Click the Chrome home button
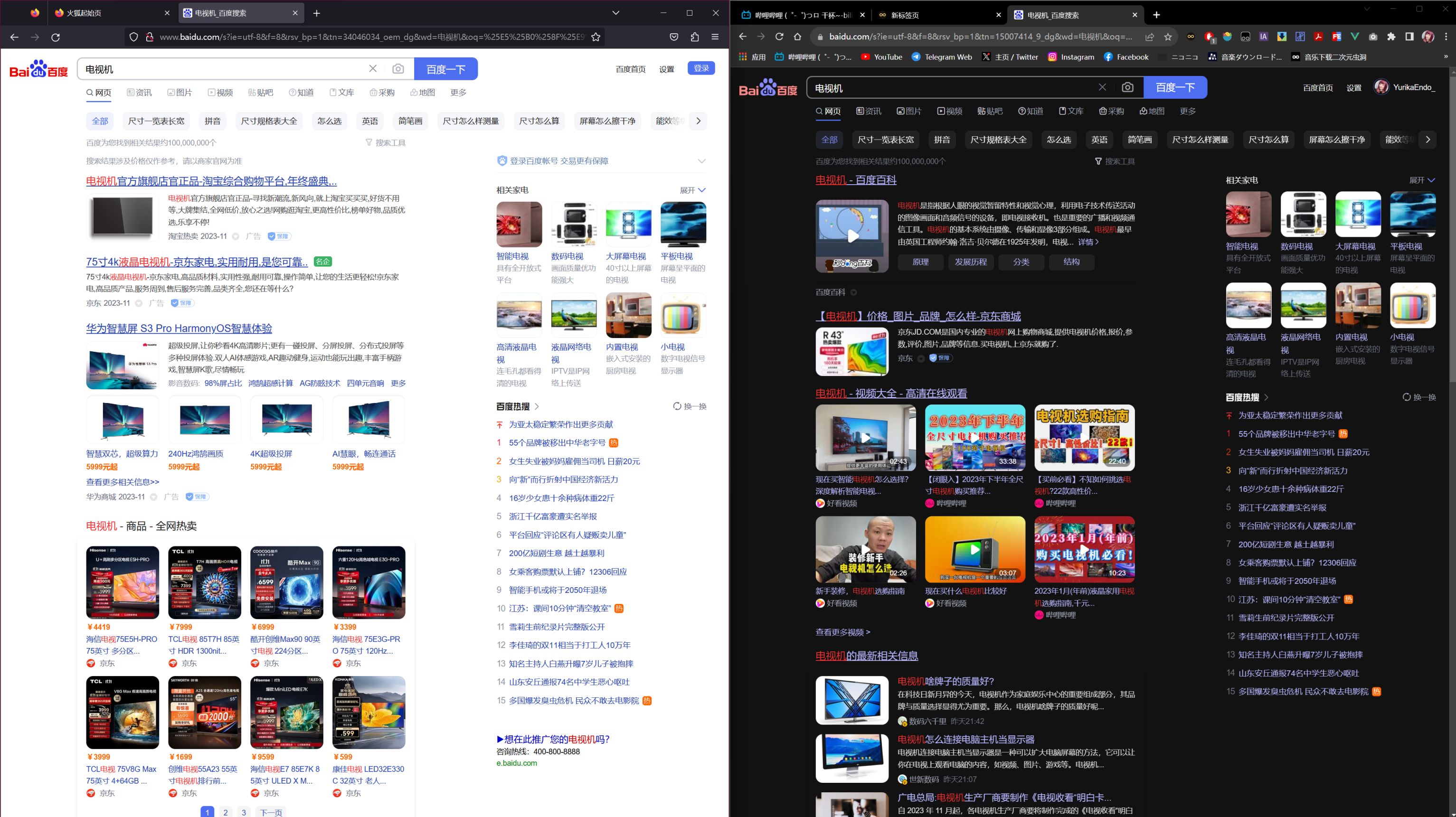 [x=797, y=37]
